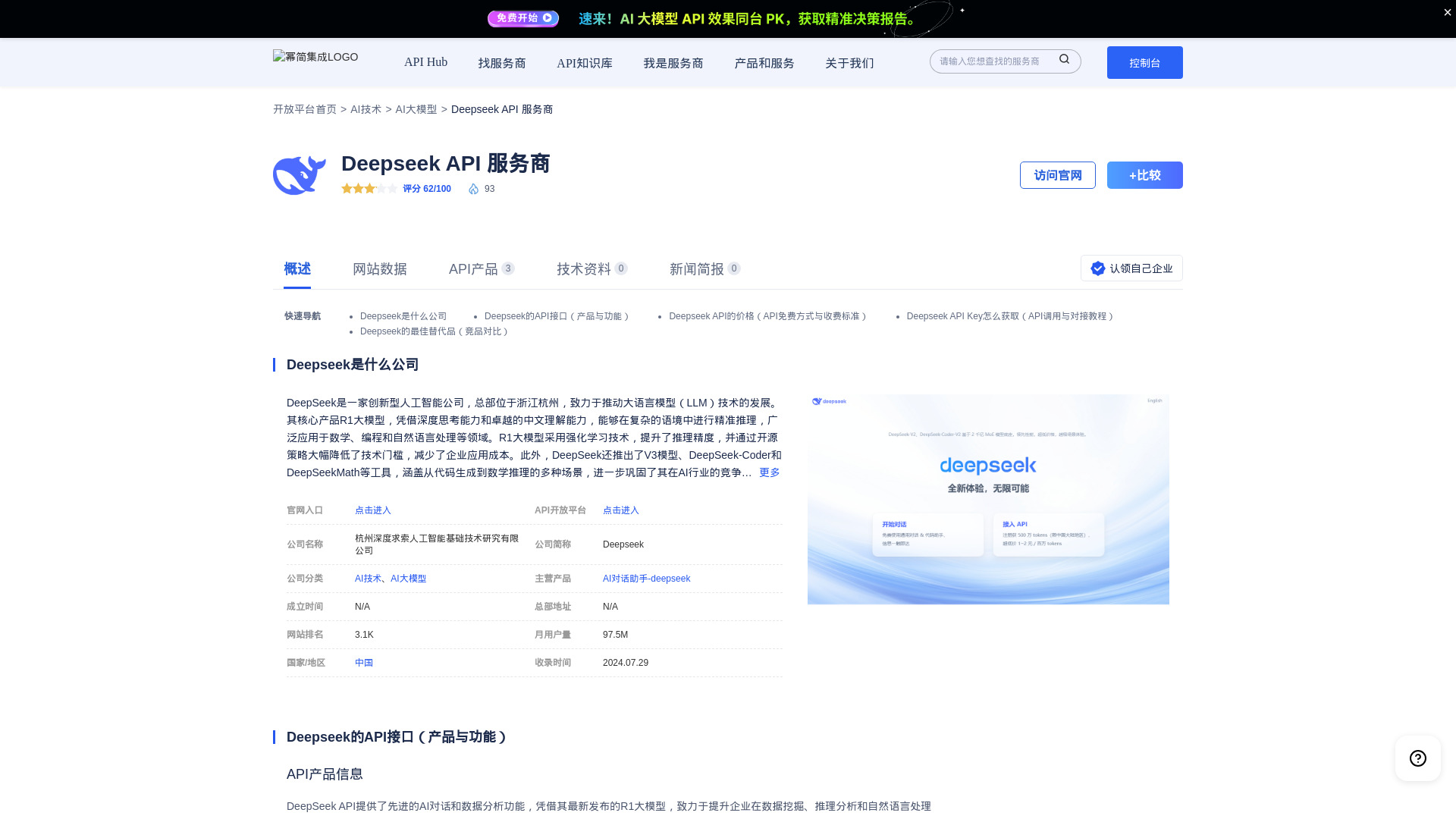This screenshot has height=819, width=1456.
Task: Open 关于我们 navigation item
Action: pyautogui.click(x=849, y=63)
